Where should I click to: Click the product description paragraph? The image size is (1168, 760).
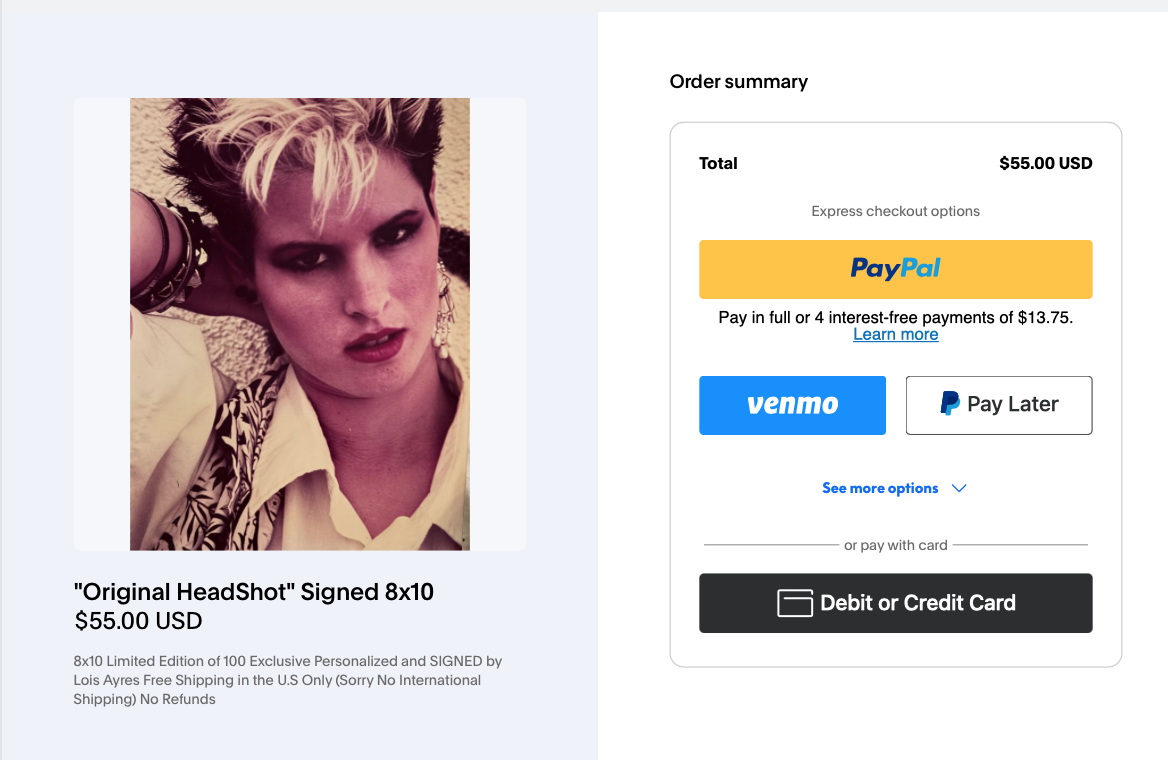(288, 680)
